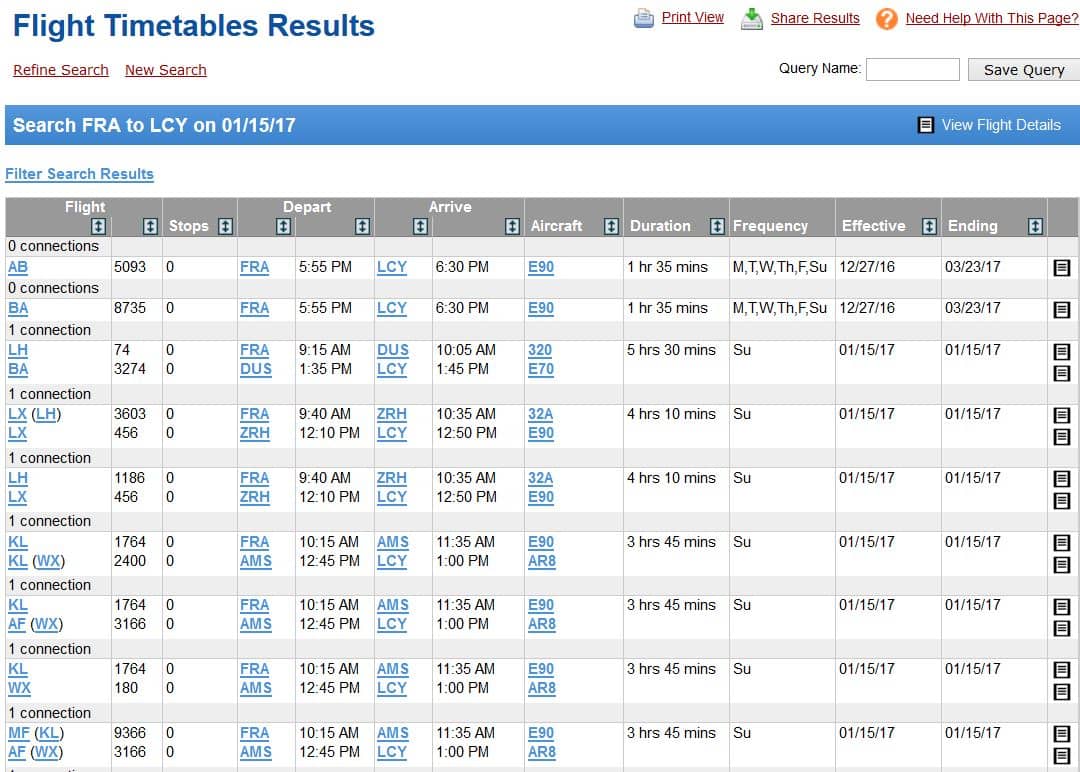This screenshot has height=772, width=1080.
Task: Open Filter Search Results
Action: 79,174
